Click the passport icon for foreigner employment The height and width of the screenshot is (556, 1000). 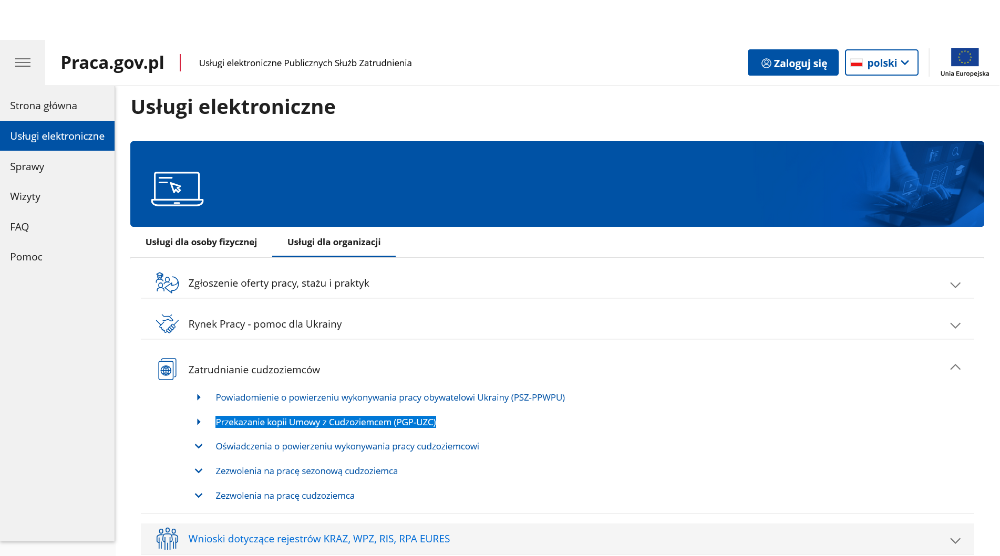pos(167,370)
